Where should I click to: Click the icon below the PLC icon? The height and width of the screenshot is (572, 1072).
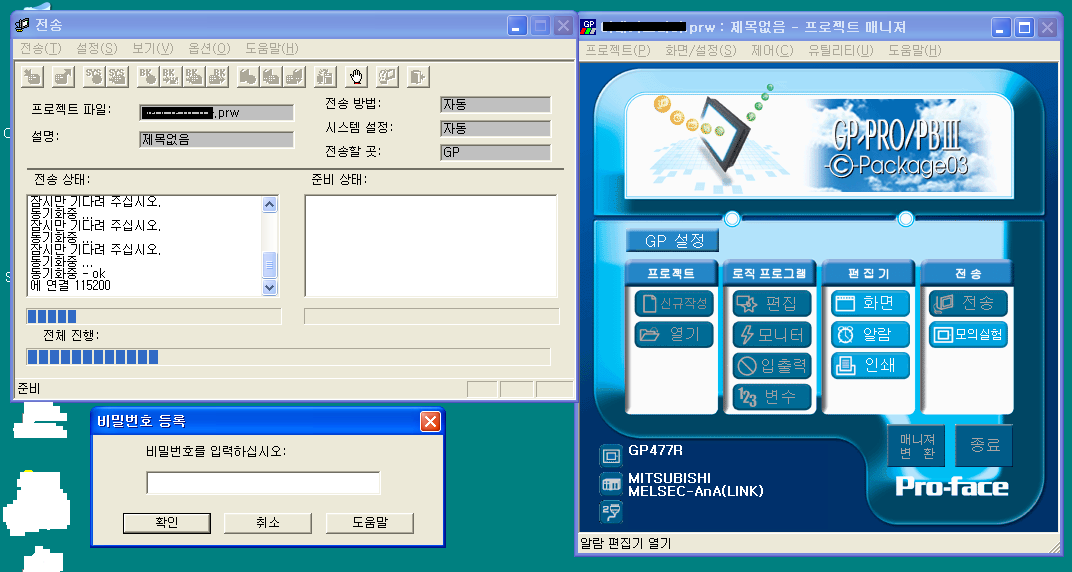click(x=611, y=512)
